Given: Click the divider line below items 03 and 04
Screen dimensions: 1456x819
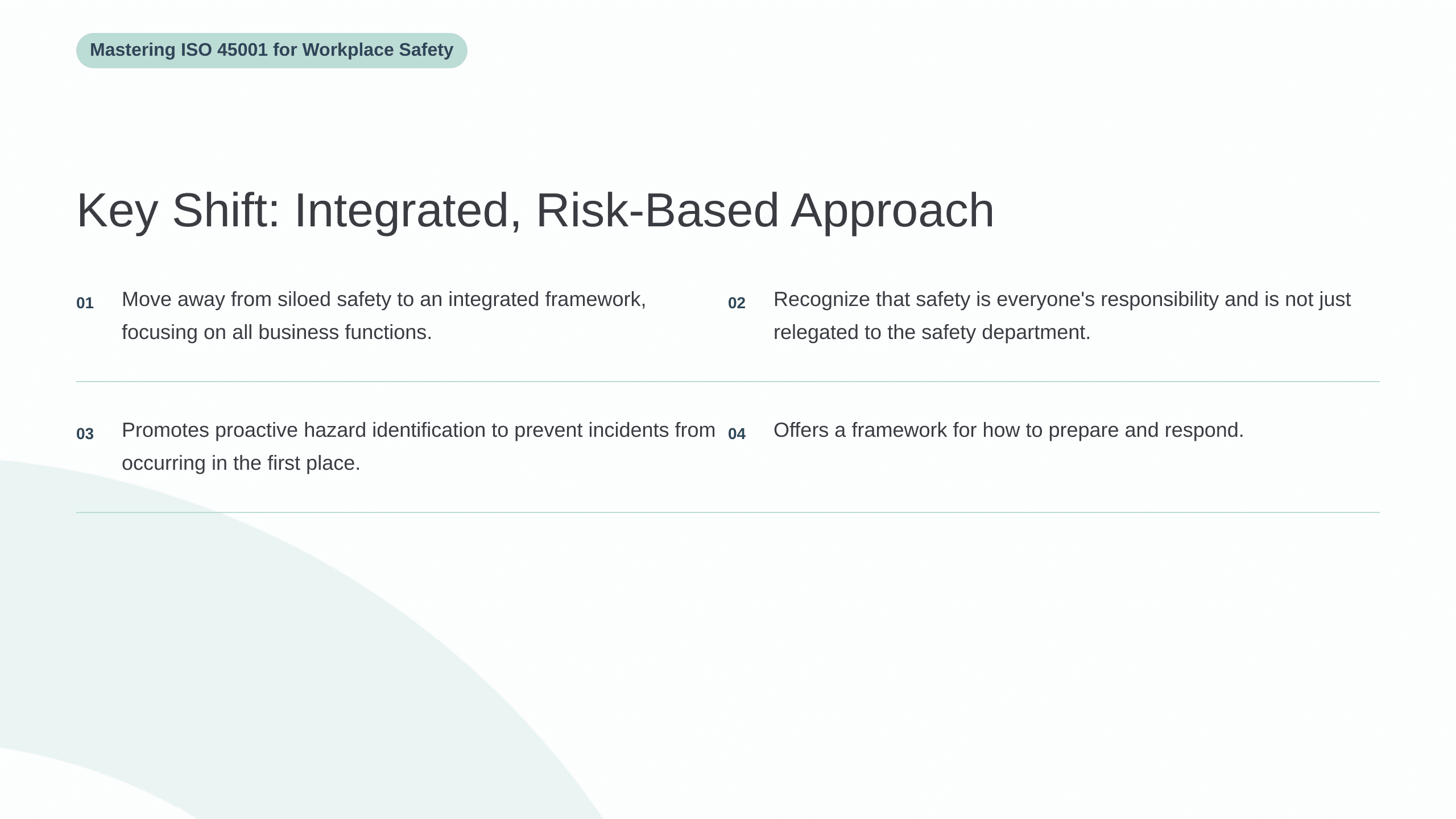Looking at the screenshot, I should (728, 512).
